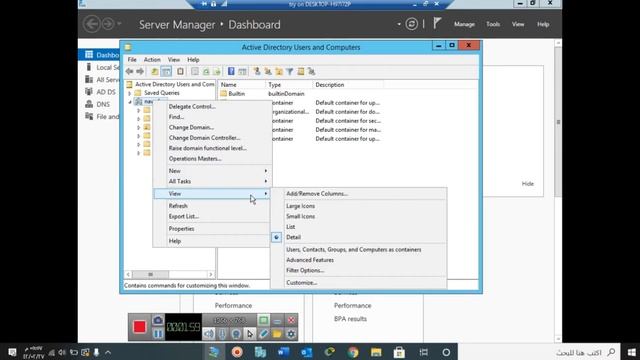
Task: Click the Server Manager refresh icon
Action: click(411, 24)
